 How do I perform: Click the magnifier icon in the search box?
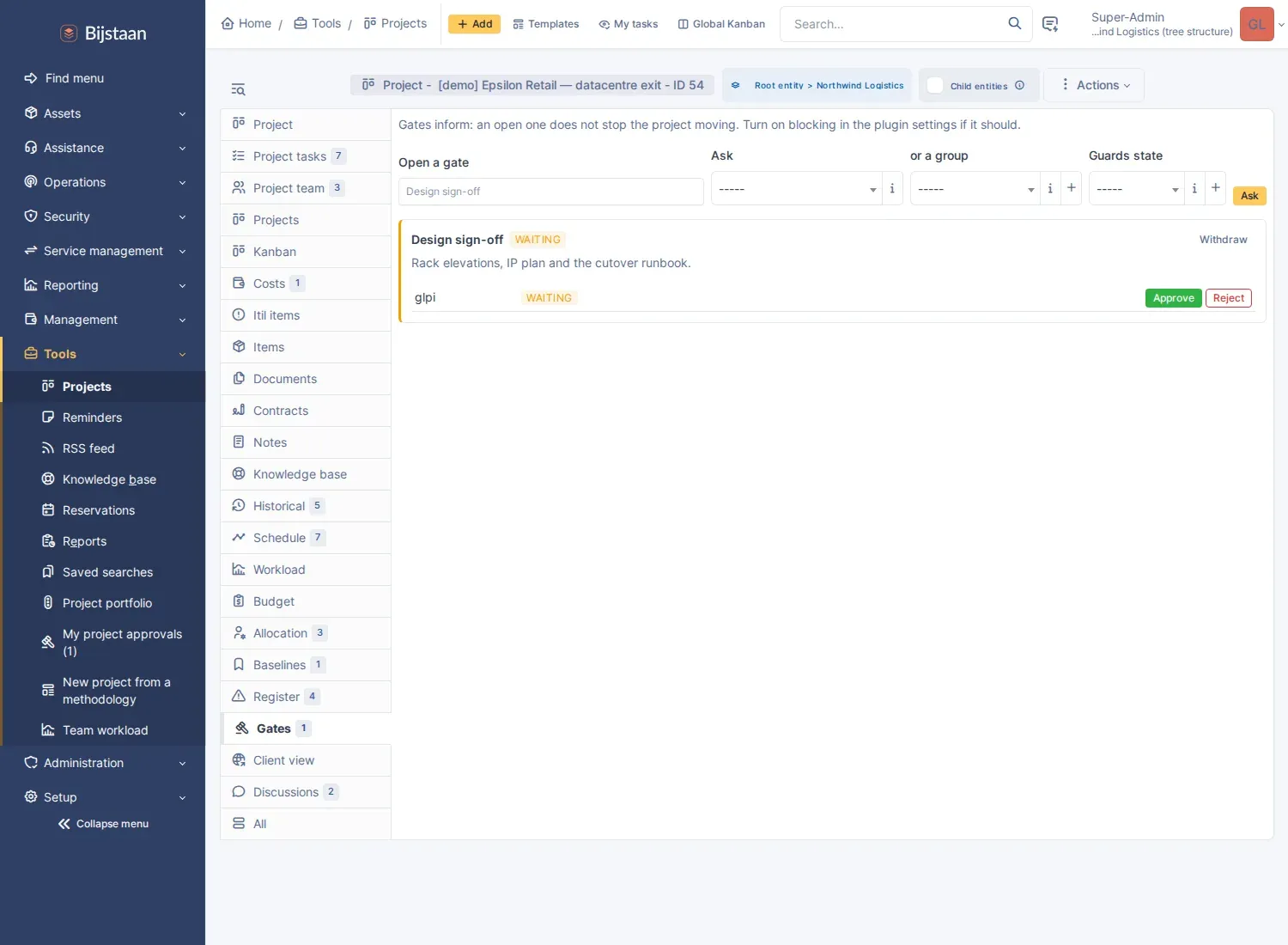(1014, 23)
